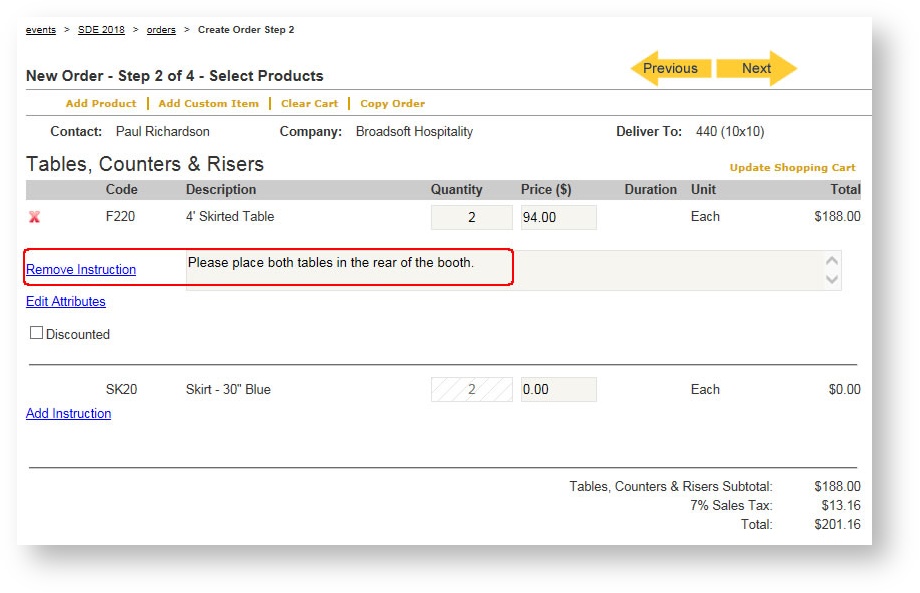
Task: Click Add Instruction under the SK20 skirt
Action: [x=68, y=413]
